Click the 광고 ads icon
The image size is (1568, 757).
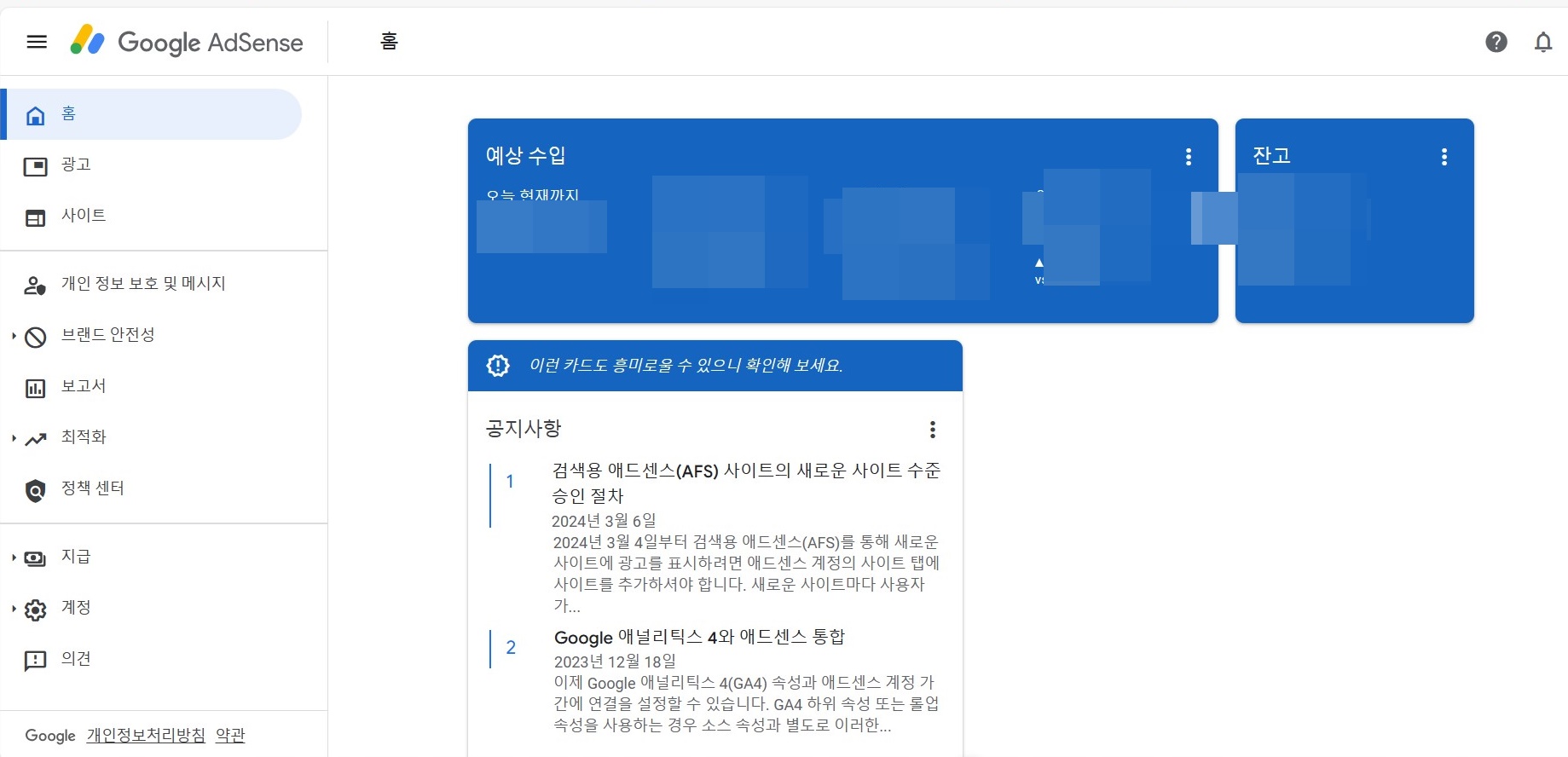35,166
